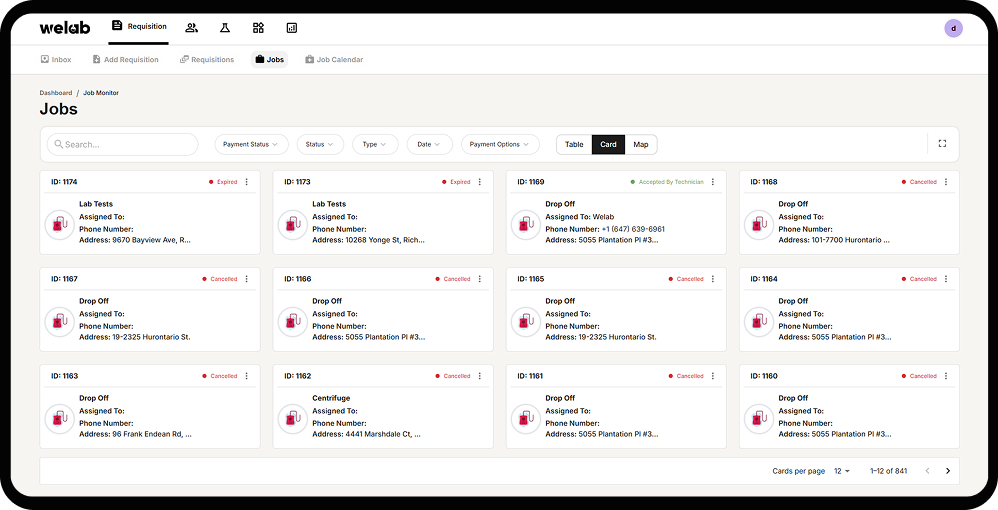Click blood bag icon on job 1174 card

pos(60,225)
